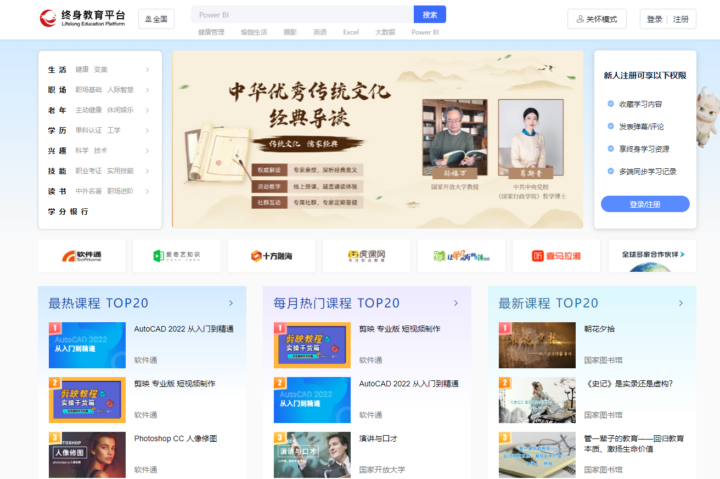Screen dimensions: 720x479
Task: Select the 技能 category
Action: click(x=57, y=171)
